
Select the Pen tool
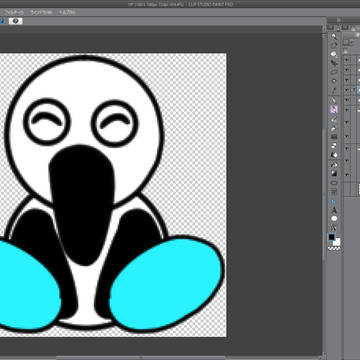[334, 100]
